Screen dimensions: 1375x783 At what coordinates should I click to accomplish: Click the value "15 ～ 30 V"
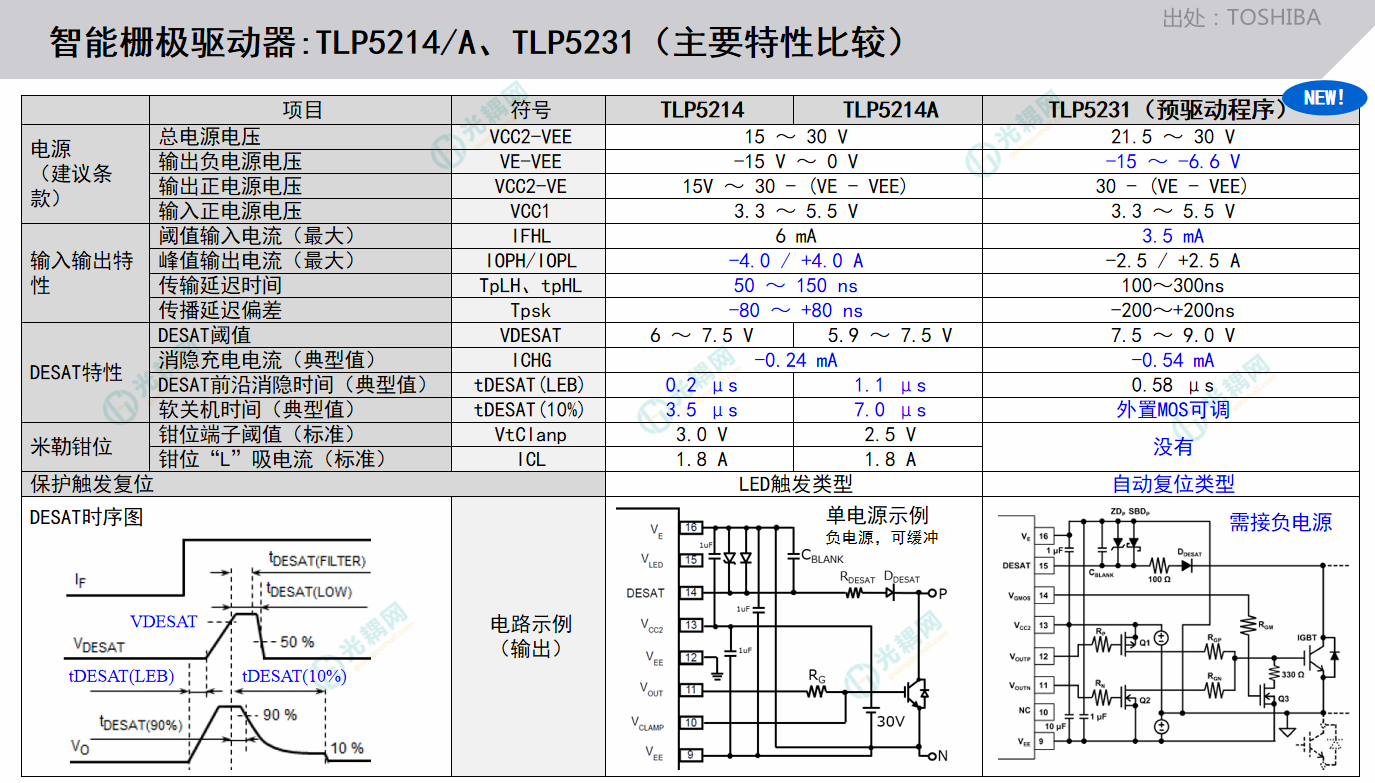(795, 136)
